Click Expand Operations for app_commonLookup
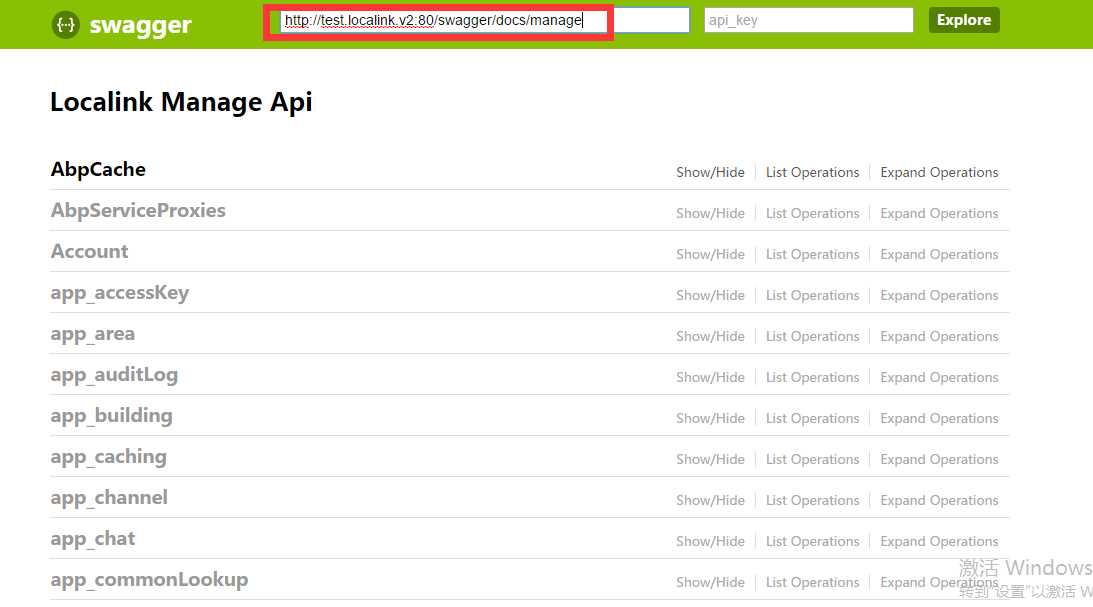 [x=939, y=583]
